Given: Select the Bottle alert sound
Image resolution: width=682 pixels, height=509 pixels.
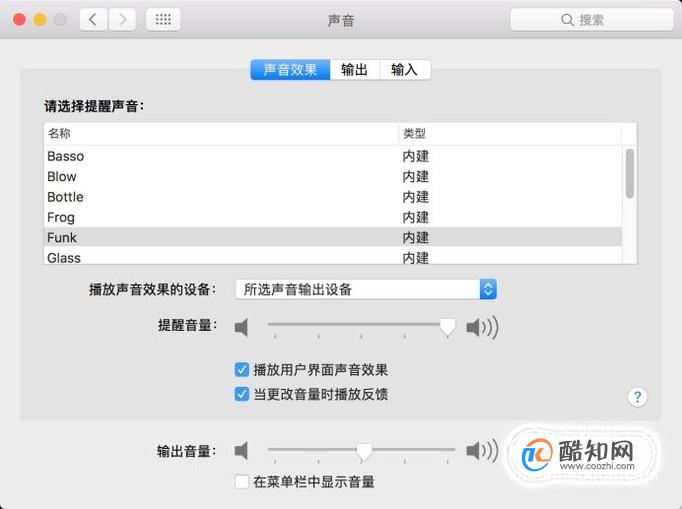Looking at the screenshot, I should point(333,197).
